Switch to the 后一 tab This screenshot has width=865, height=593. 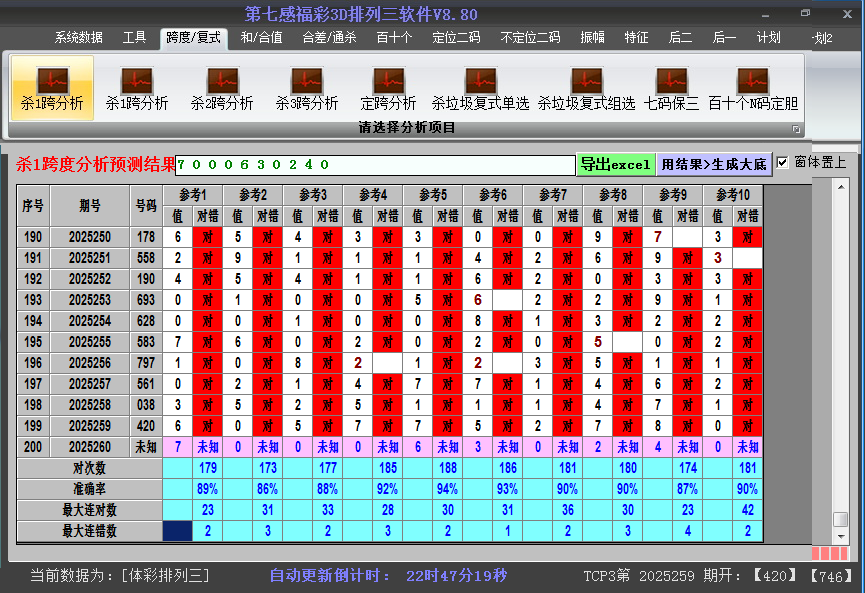pos(724,38)
